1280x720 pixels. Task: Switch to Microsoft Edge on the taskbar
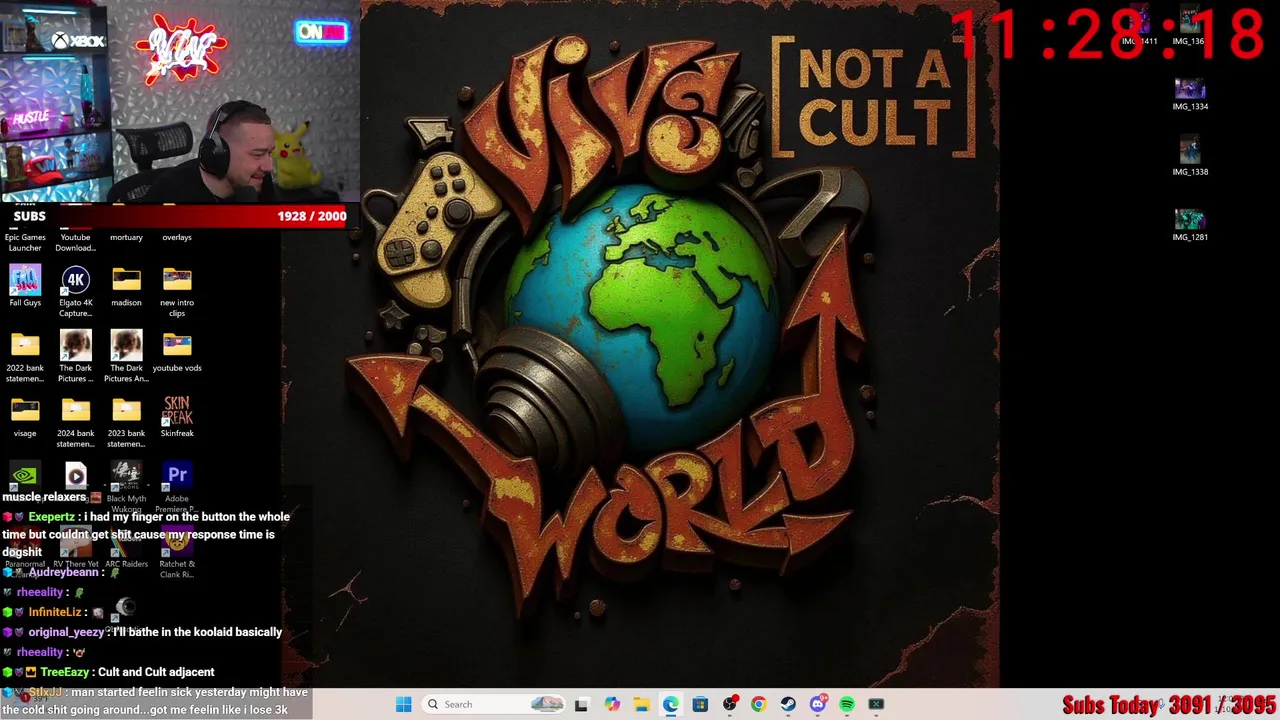670,704
